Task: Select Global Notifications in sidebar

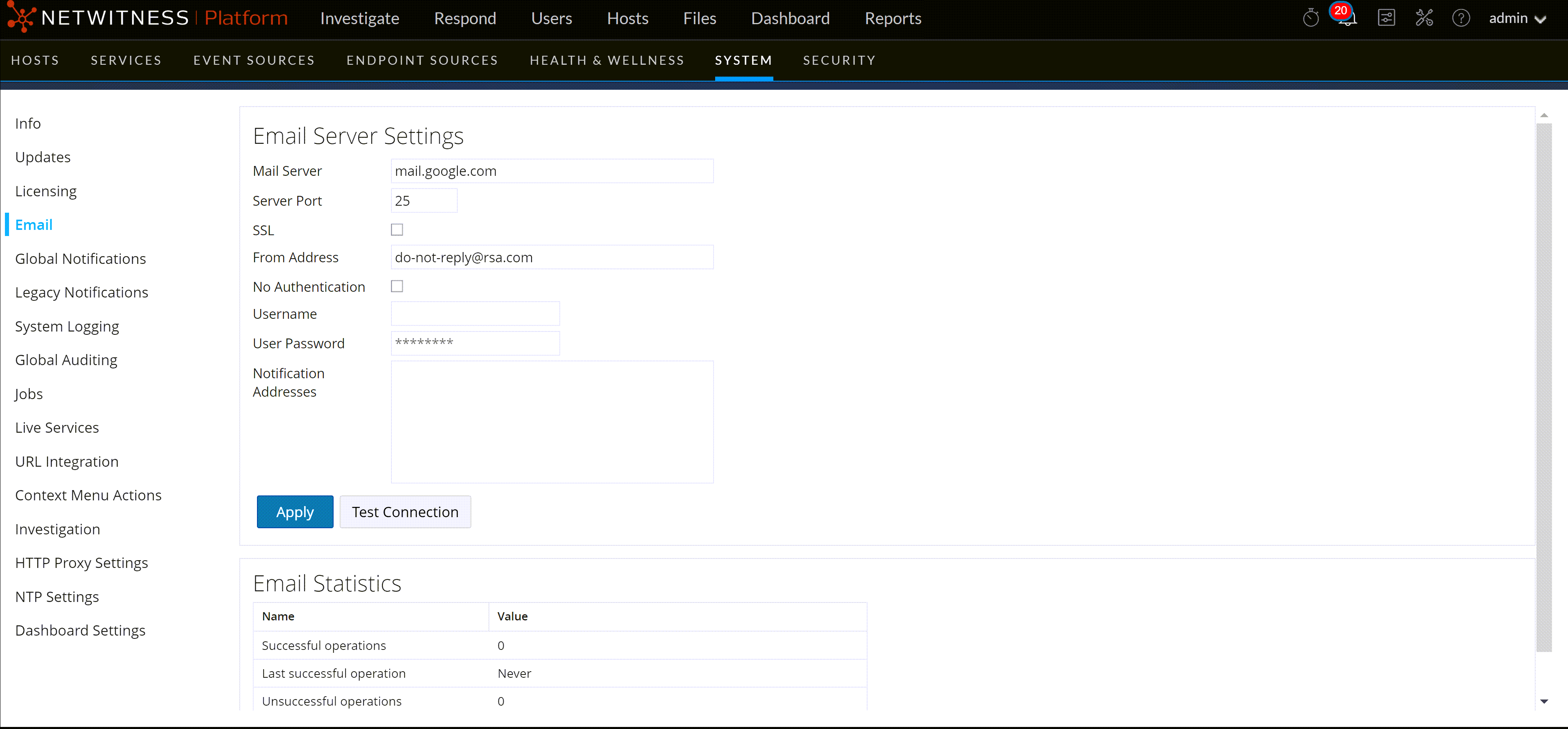Action: click(80, 259)
